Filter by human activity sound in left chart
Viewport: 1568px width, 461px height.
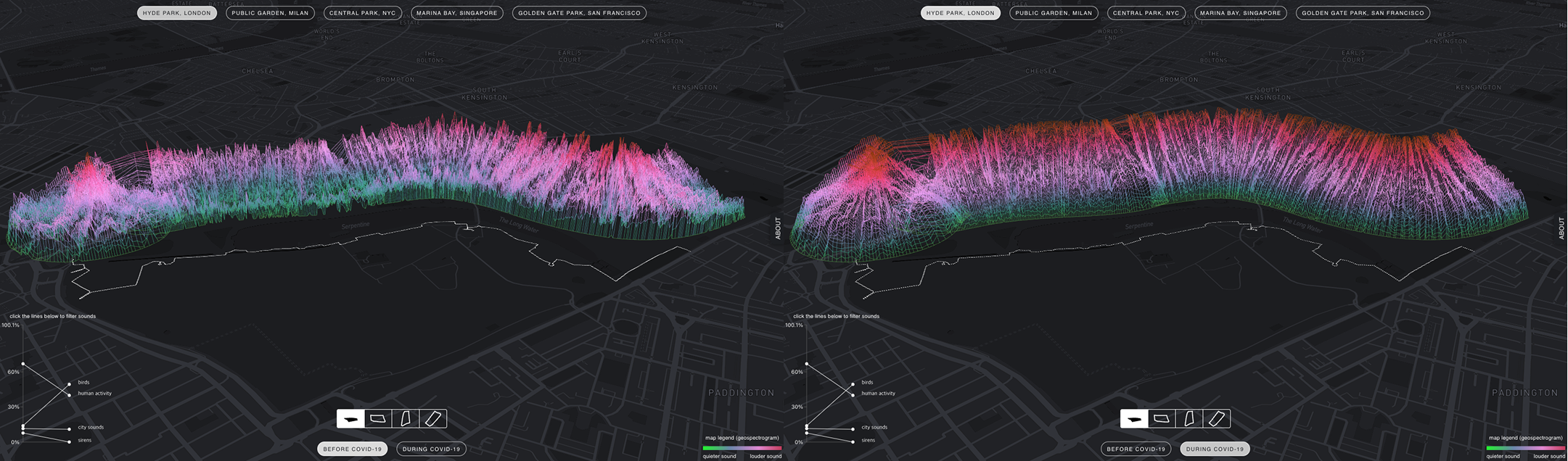pyautogui.click(x=95, y=394)
